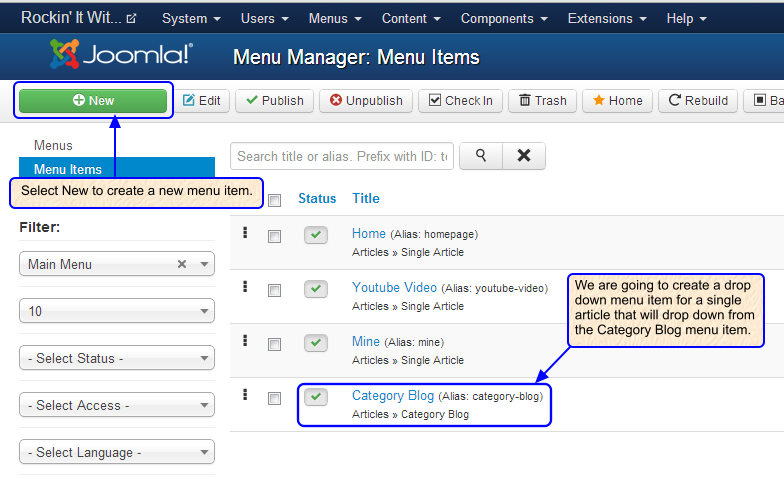Select Menus in the sidebar
The height and width of the screenshot is (479, 784).
pos(53,146)
